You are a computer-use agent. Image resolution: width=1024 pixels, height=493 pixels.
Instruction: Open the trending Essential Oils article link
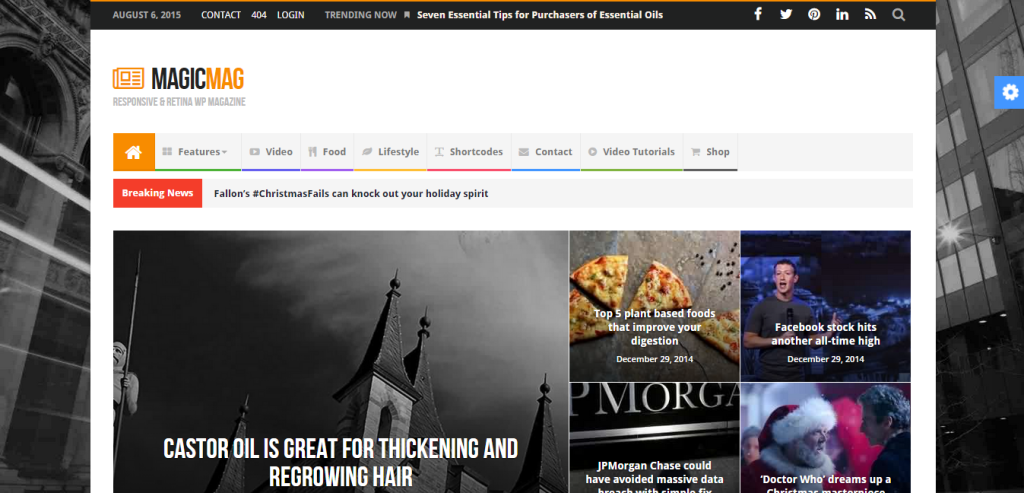(539, 15)
